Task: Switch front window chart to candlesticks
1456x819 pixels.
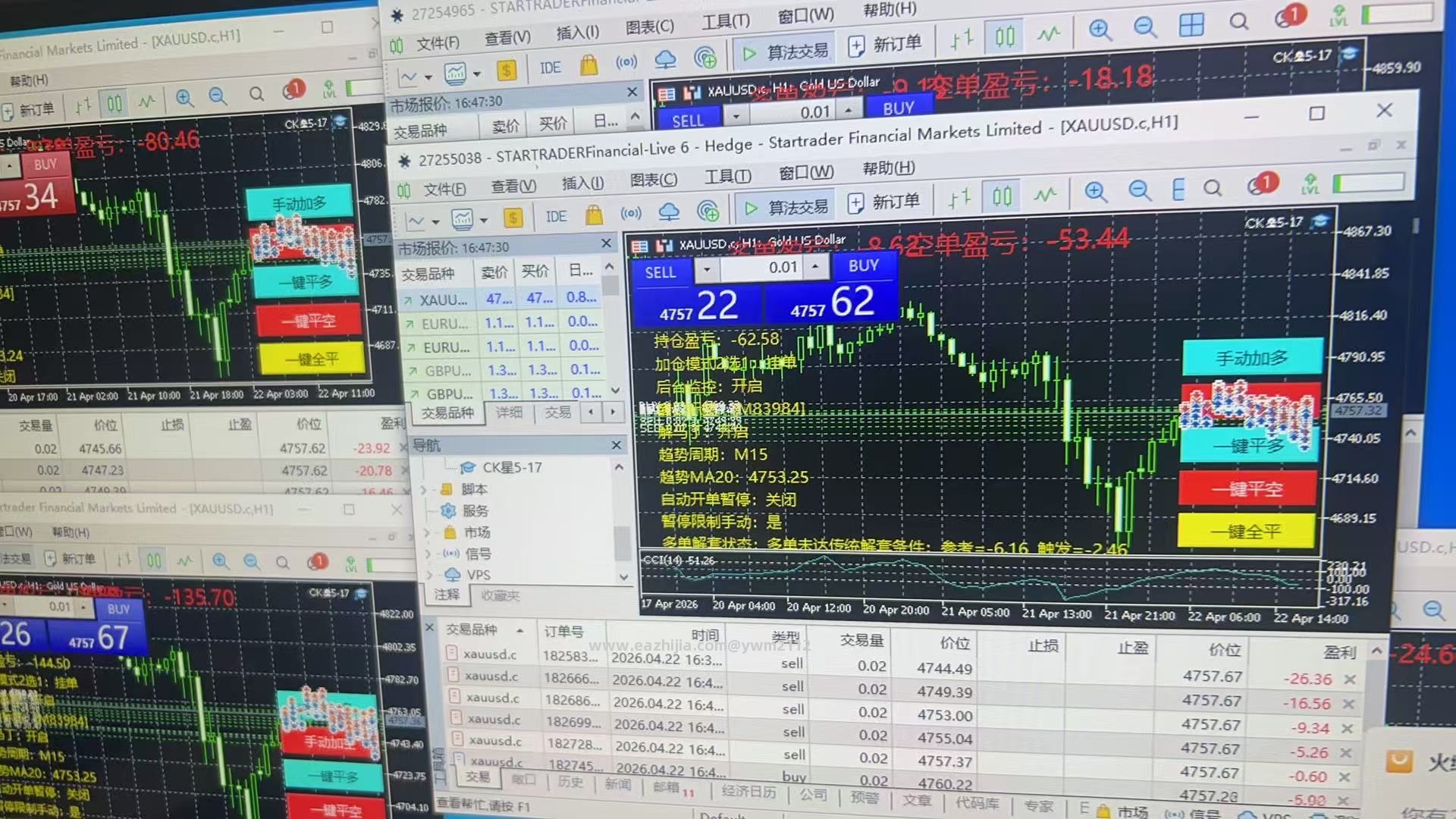Action: point(1002,197)
